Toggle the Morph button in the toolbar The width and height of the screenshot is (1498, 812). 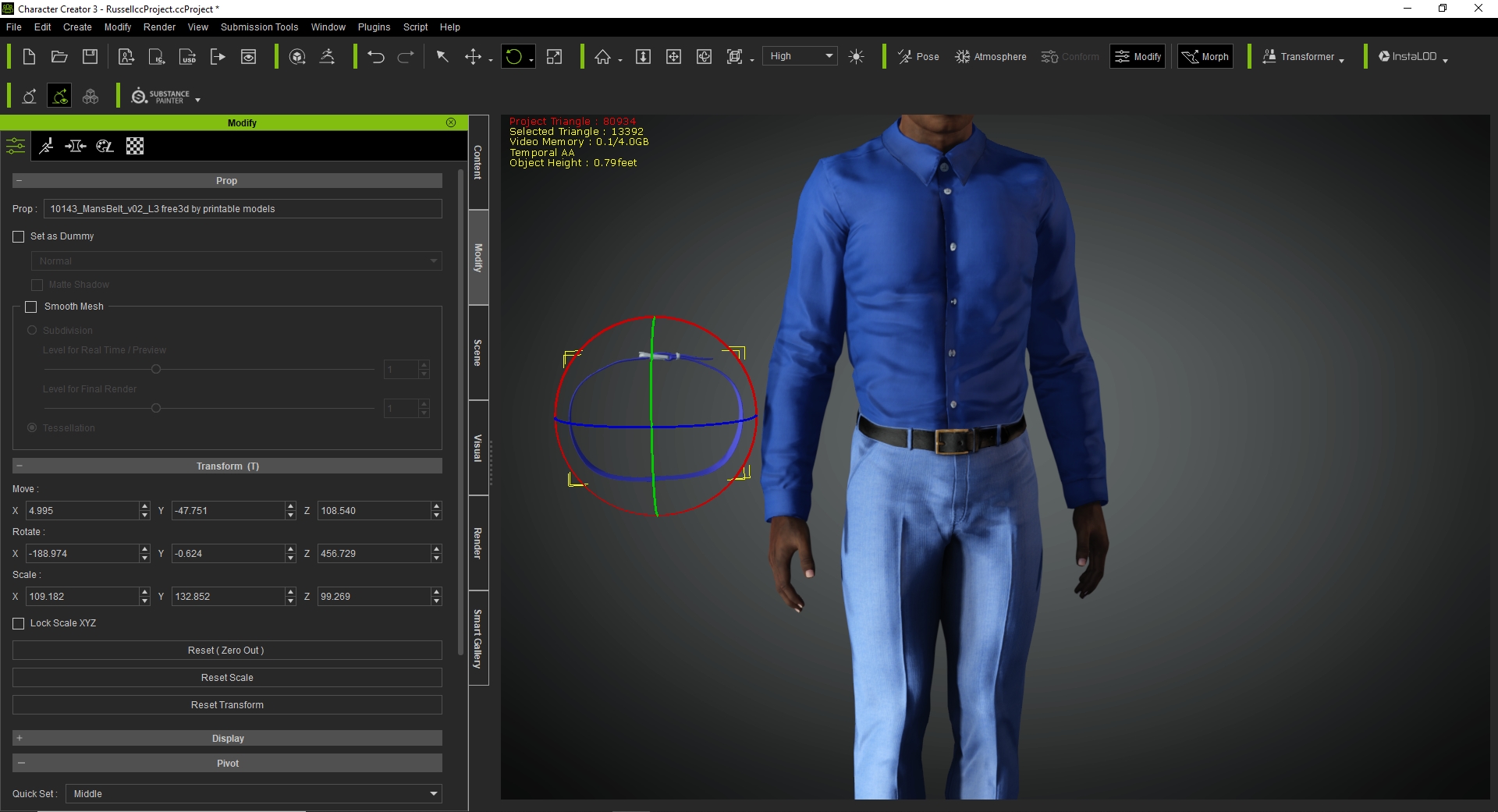click(1205, 57)
